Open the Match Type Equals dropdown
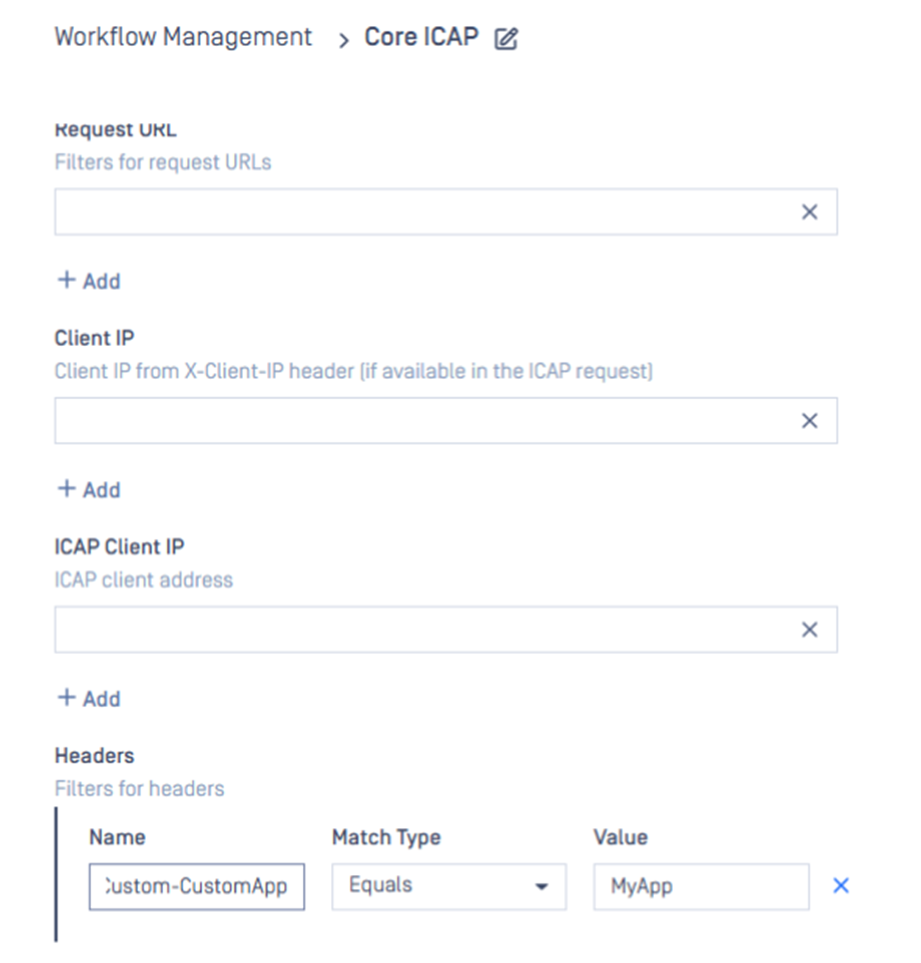Image resolution: width=921 pixels, height=963 pixels. coord(449,887)
